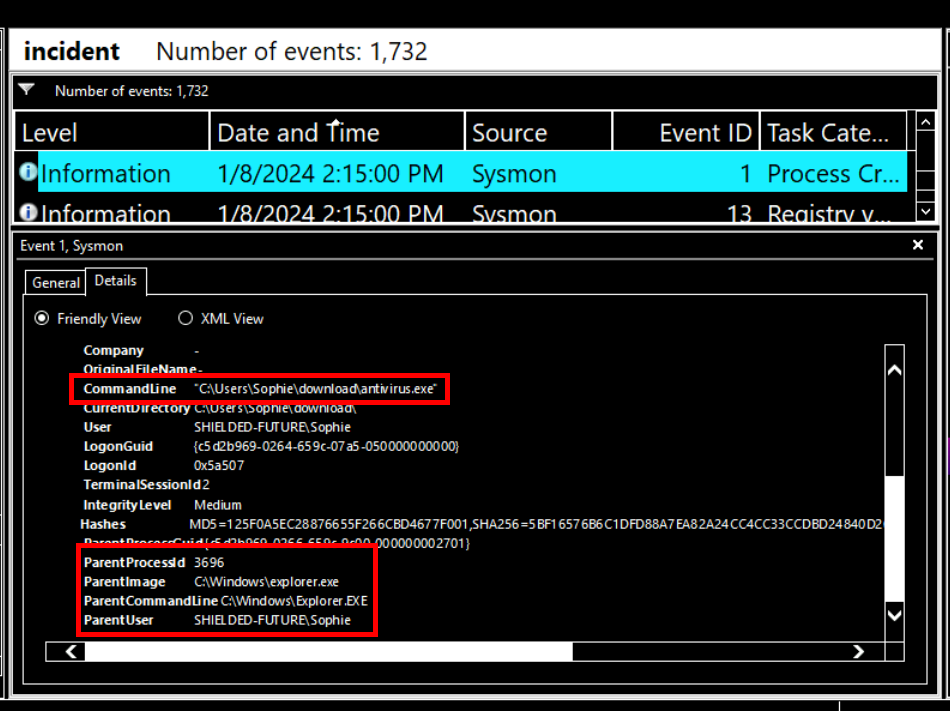Click the Event ID column header
950x711 pixels.
click(x=685, y=133)
